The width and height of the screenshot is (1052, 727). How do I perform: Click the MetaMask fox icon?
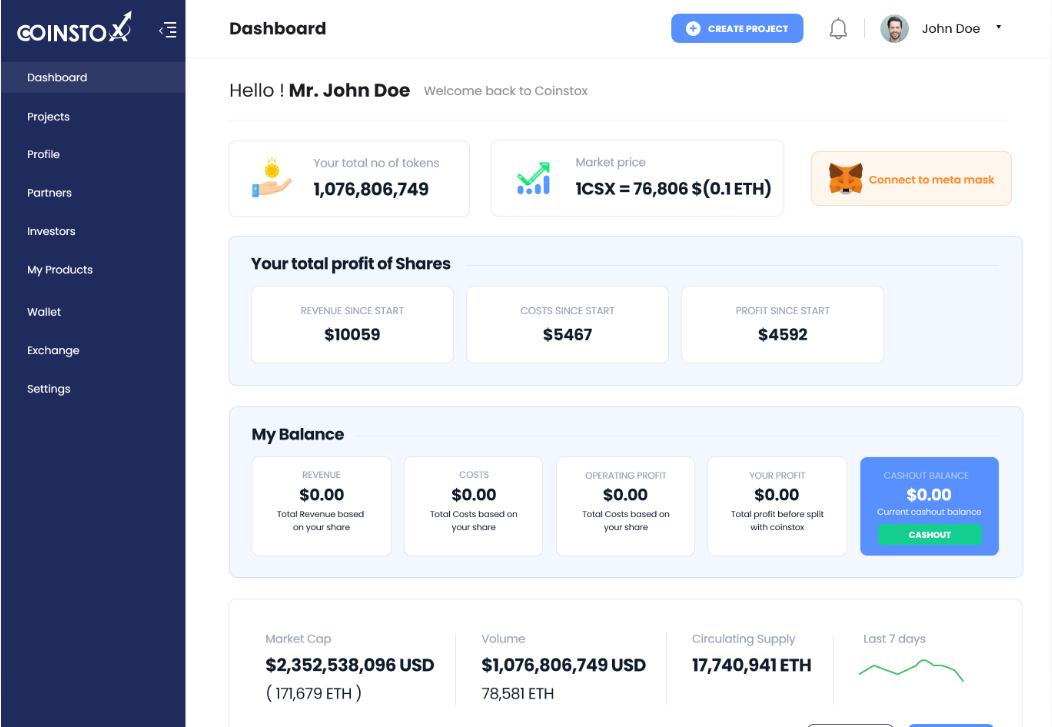click(x=845, y=179)
